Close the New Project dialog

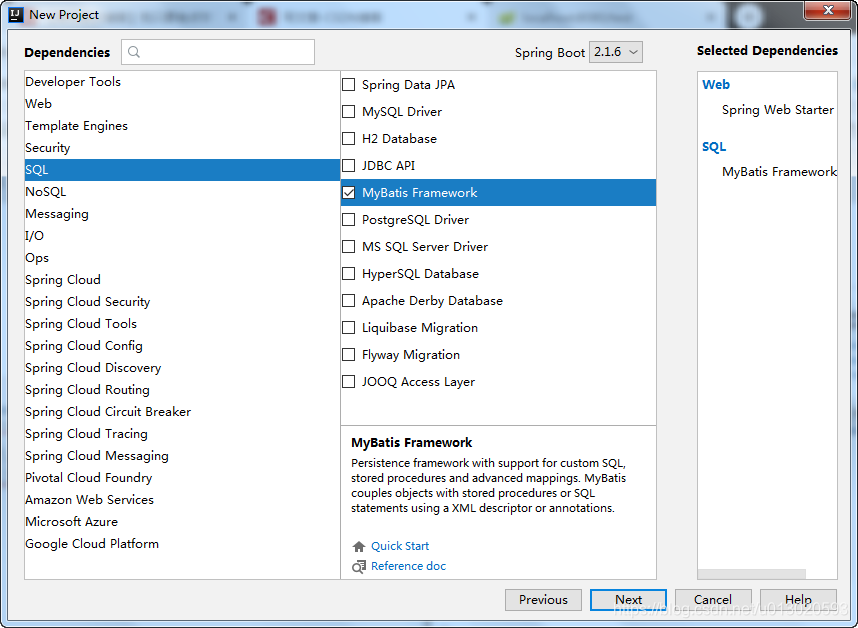pos(828,10)
